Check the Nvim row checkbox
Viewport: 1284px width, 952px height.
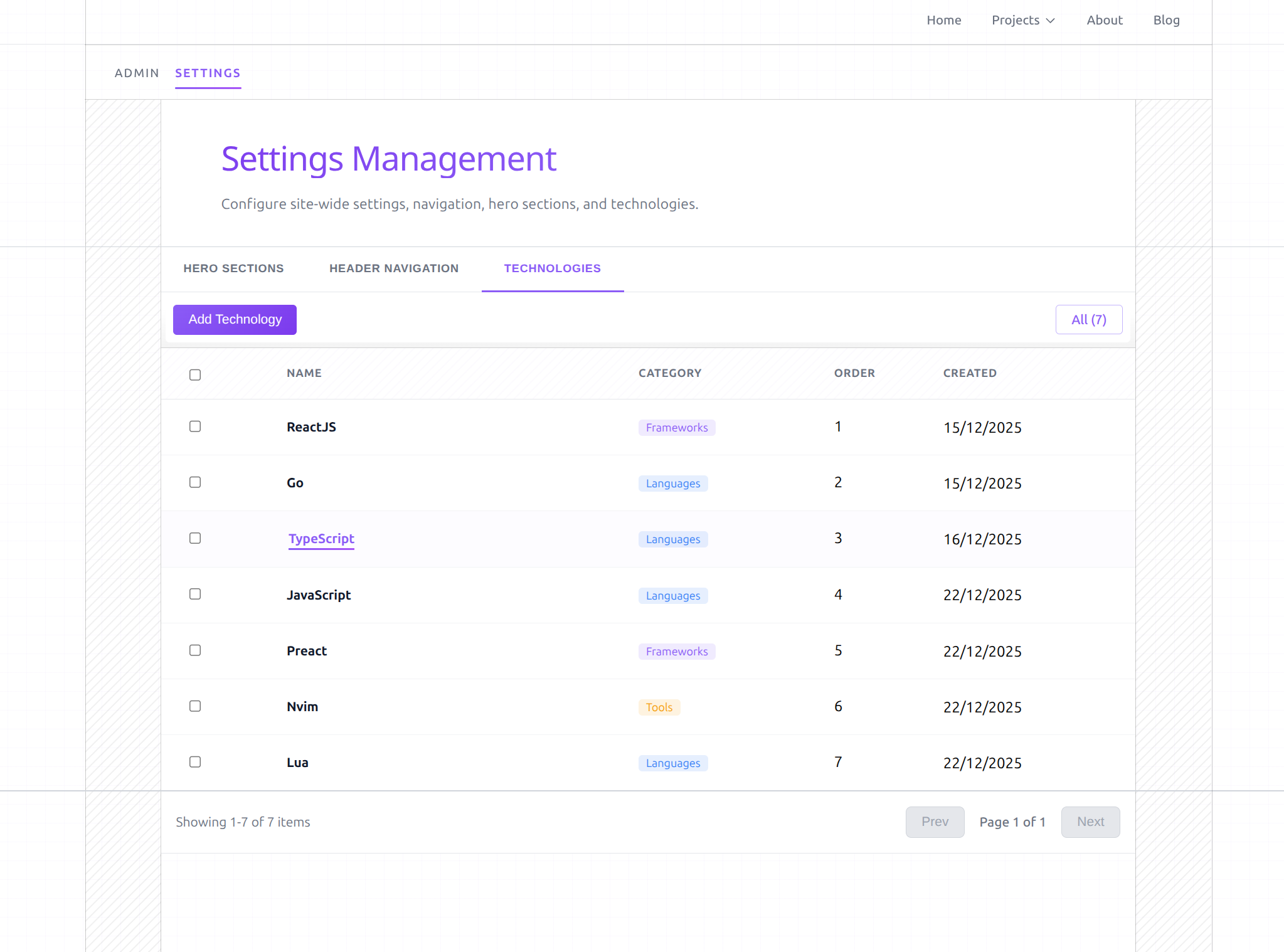click(194, 706)
